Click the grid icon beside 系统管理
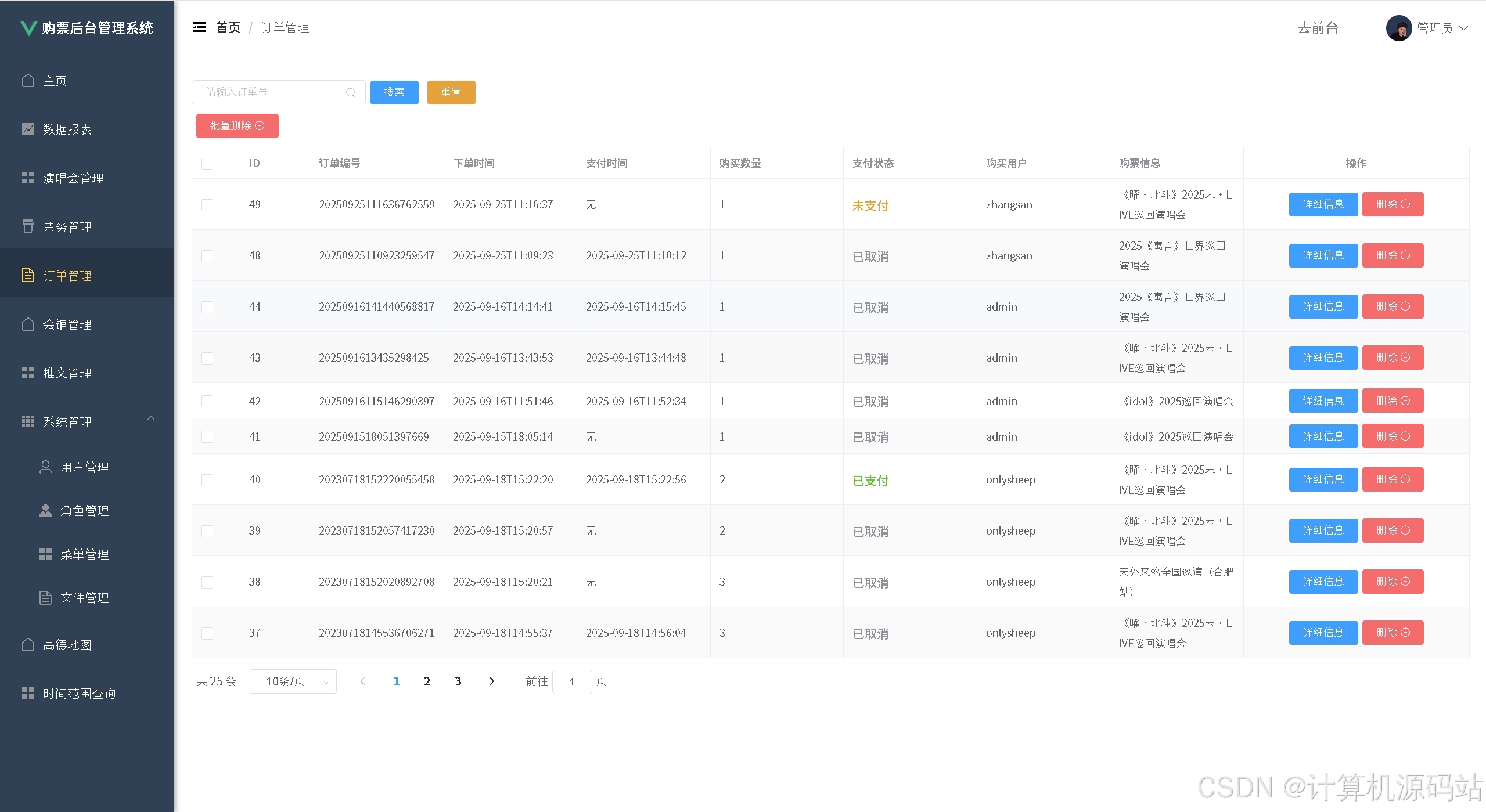The image size is (1486, 812). pyautogui.click(x=28, y=421)
